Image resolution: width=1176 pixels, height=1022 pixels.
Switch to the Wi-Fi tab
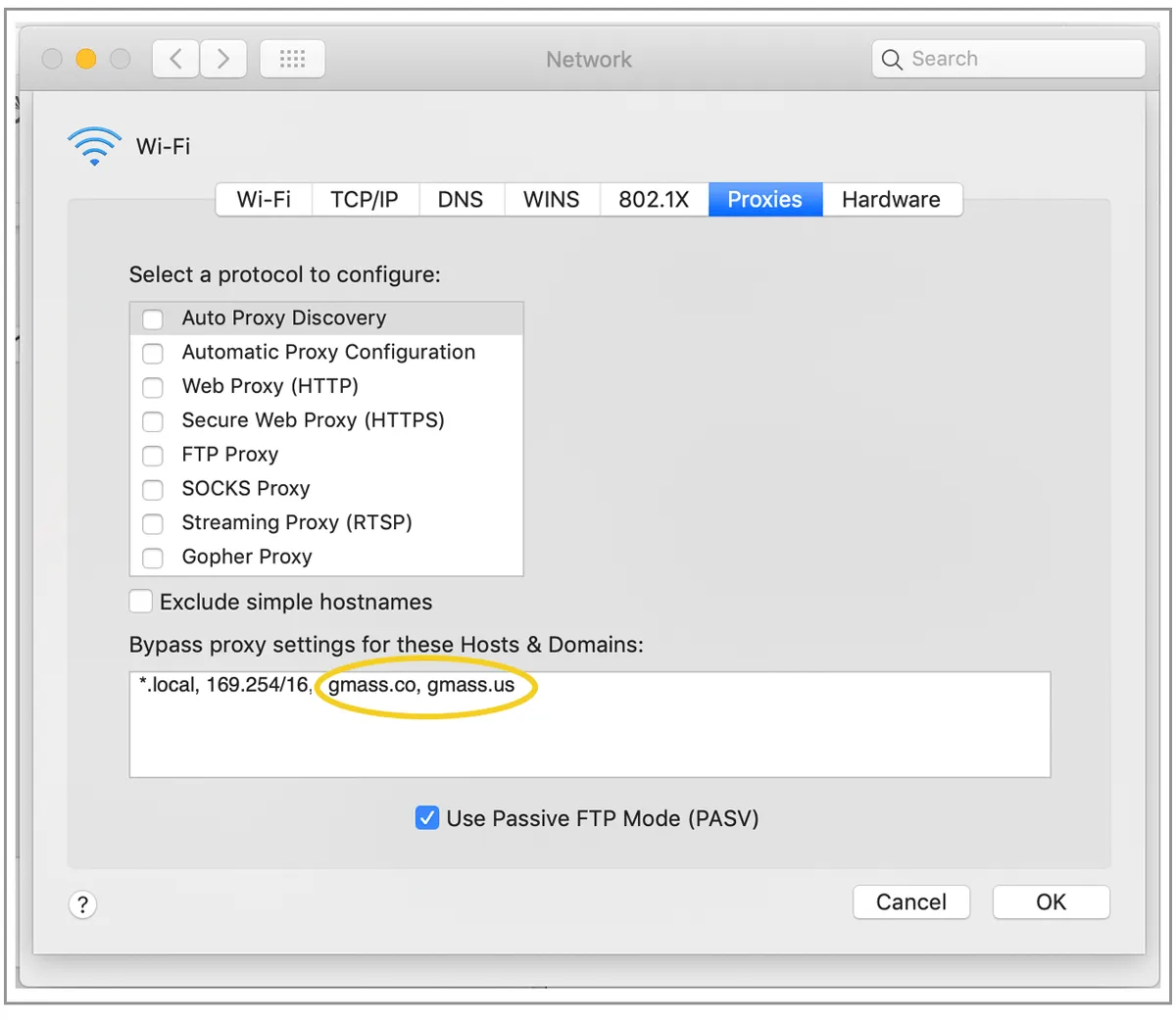click(x=264, y=200)
